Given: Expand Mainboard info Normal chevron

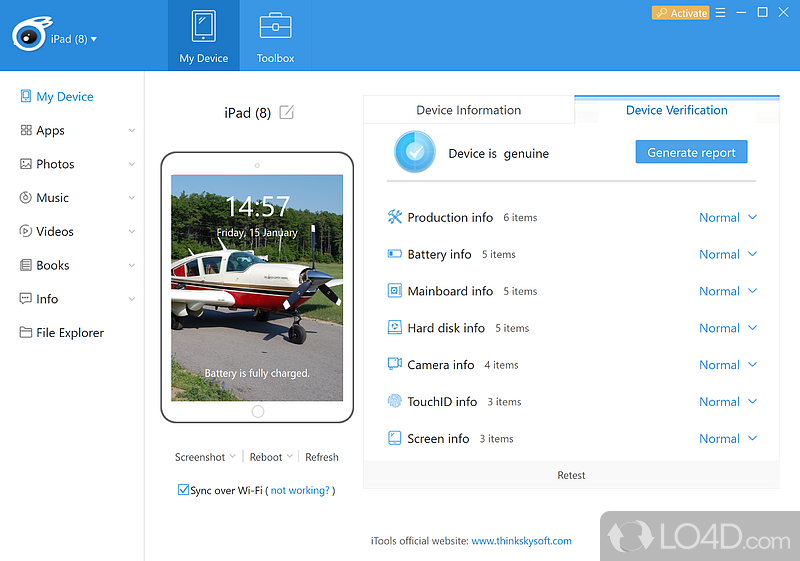Looking at the screenshot, I should pyautogui.click(x=753, y=291).
